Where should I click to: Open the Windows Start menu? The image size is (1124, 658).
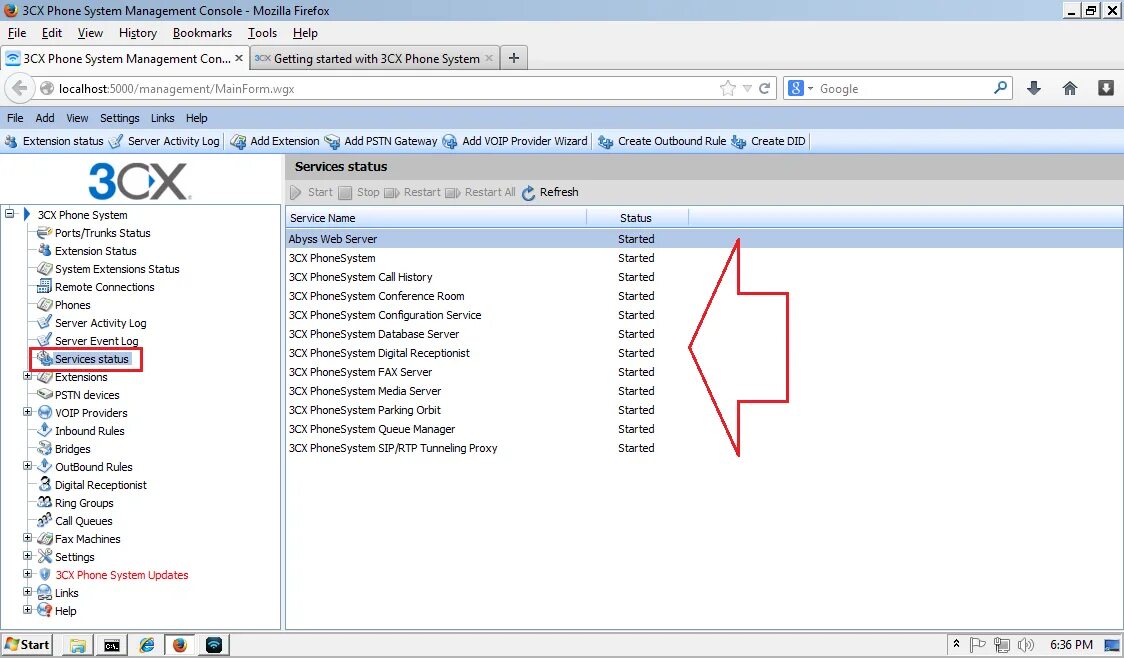(27, 644)
